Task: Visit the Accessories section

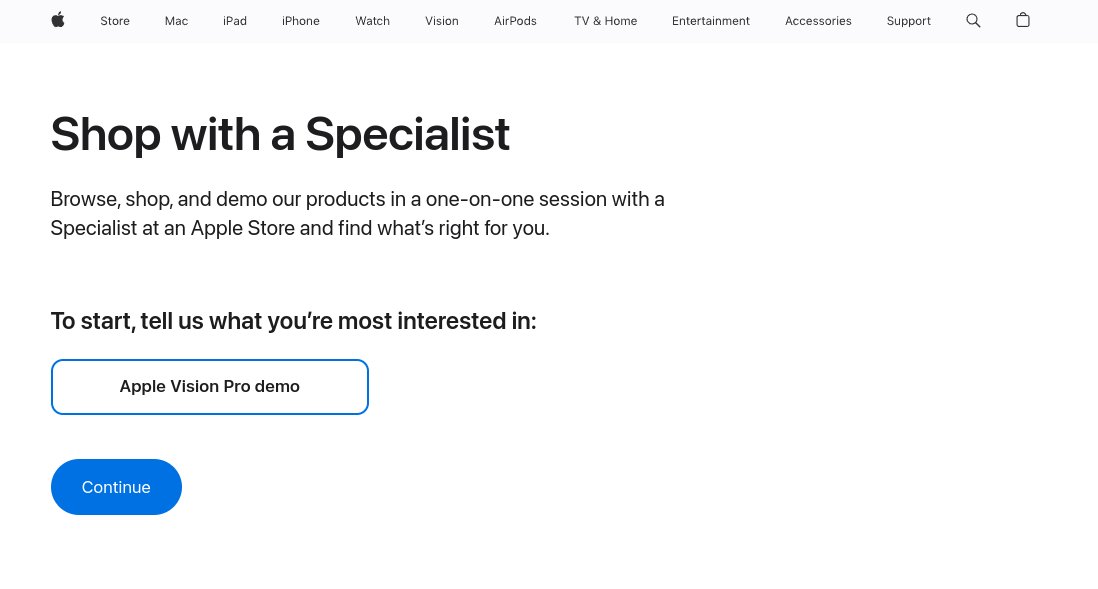Action: (818, 21)
